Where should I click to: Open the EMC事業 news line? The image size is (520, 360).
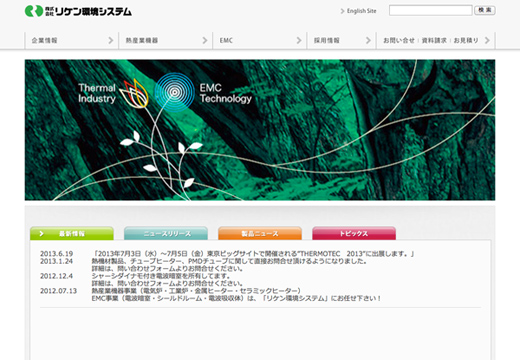236,298
